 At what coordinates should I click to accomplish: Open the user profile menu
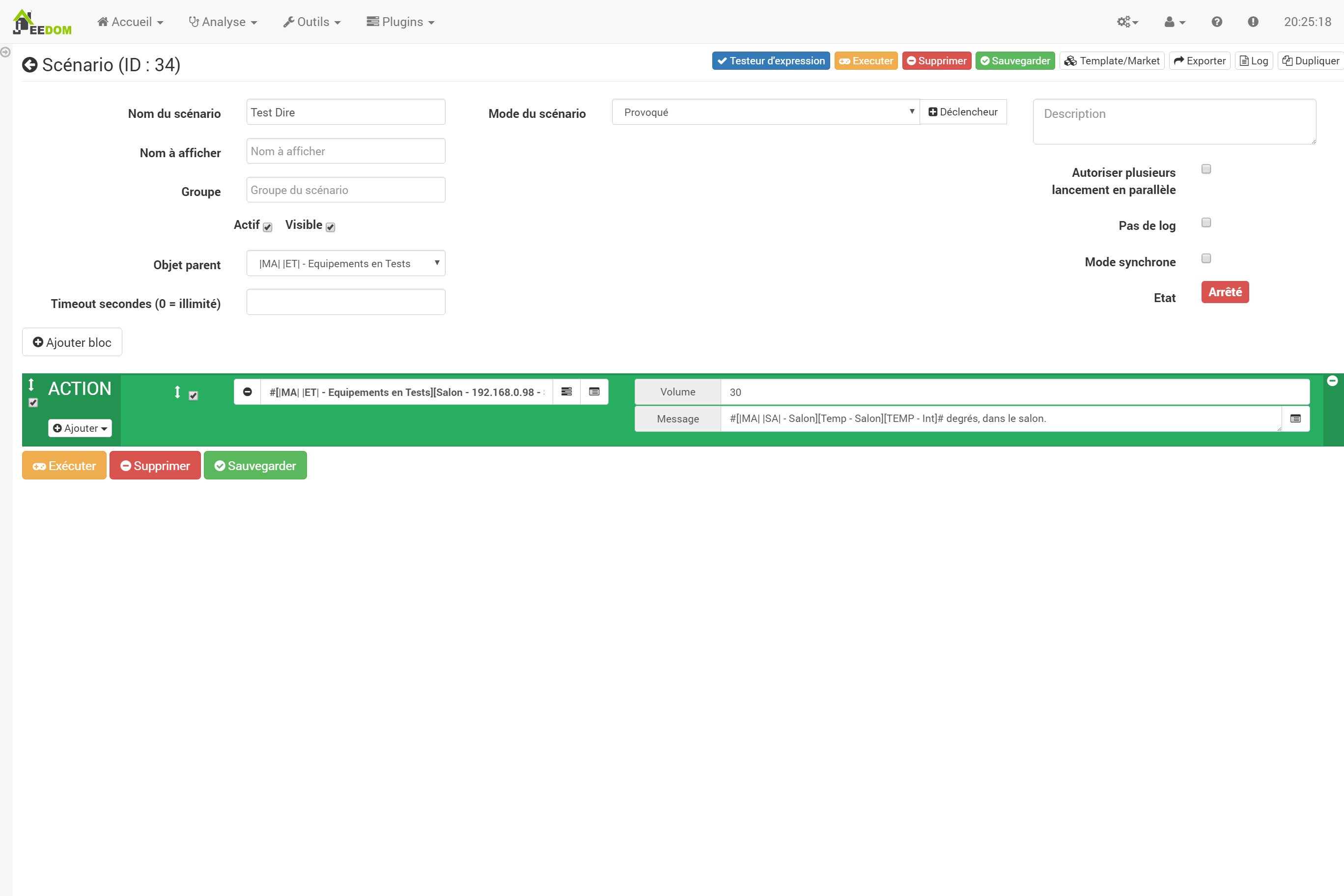pyautogui.click(x=1175, y=22)
